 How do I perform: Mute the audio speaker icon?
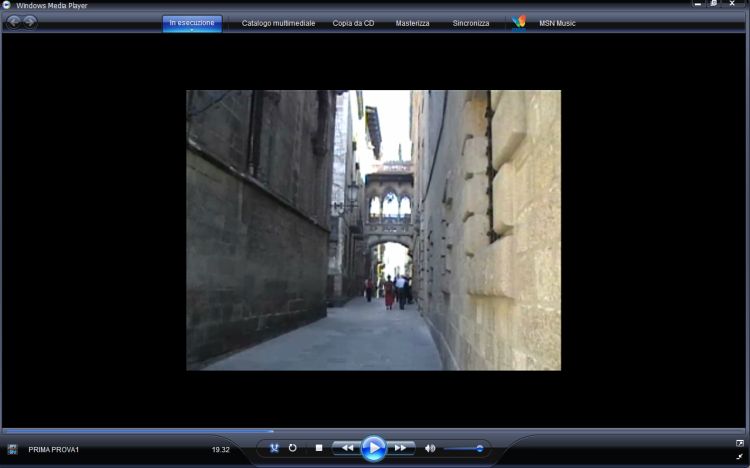[x=430, y=448]
